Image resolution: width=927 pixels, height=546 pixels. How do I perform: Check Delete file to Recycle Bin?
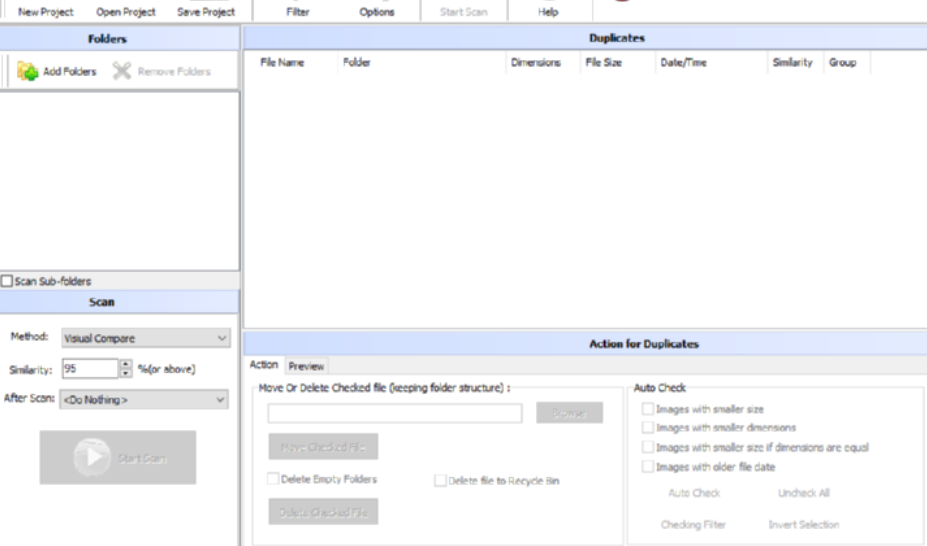[x=440, y=481]
